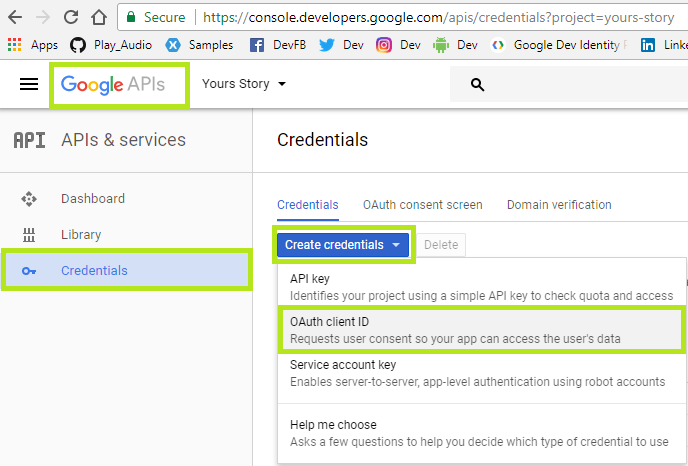Select Help me choose option
The image size is (688, 466).
click(x=482, y=433)
